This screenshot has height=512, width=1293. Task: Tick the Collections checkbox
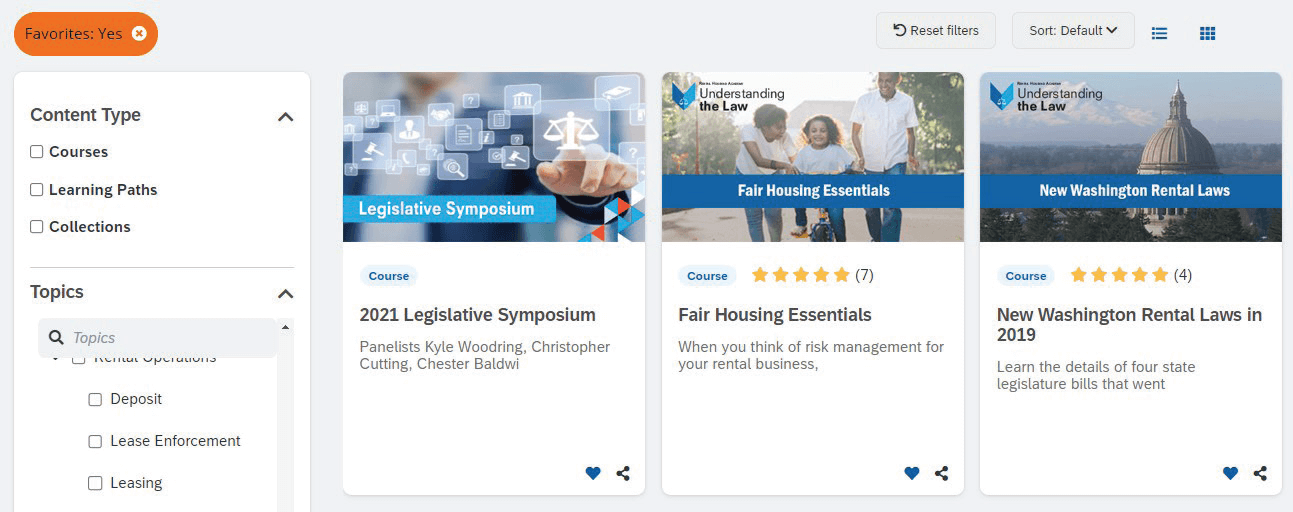(37, 227)
